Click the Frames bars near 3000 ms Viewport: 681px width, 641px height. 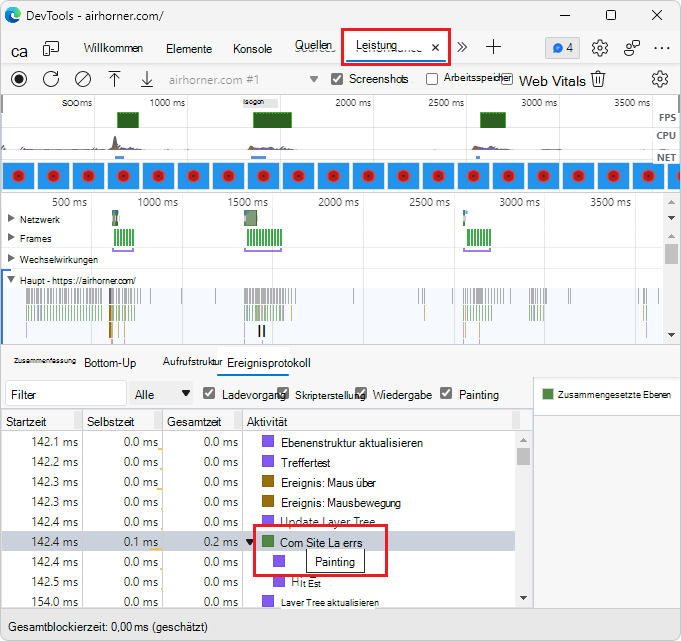click(479, 238)
